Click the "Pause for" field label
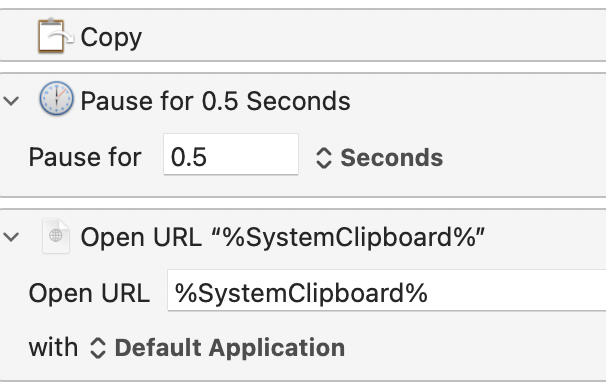Image resolution: width=606 pixels, height=388 pixels. [85, 157]
